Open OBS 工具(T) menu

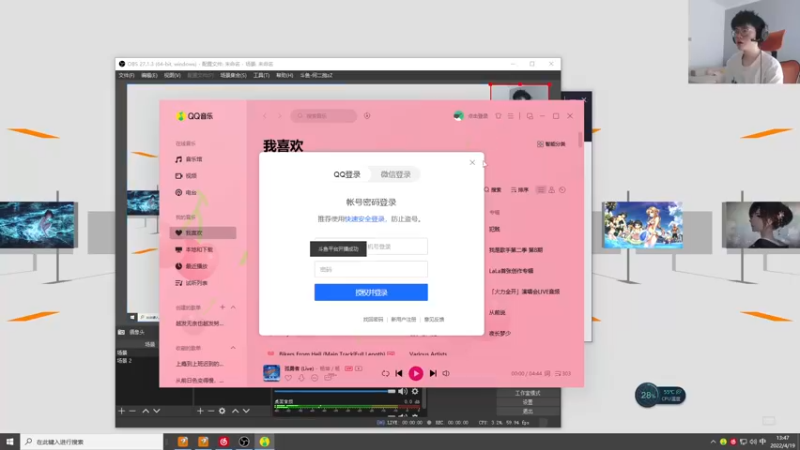click(x=261, y=75)
